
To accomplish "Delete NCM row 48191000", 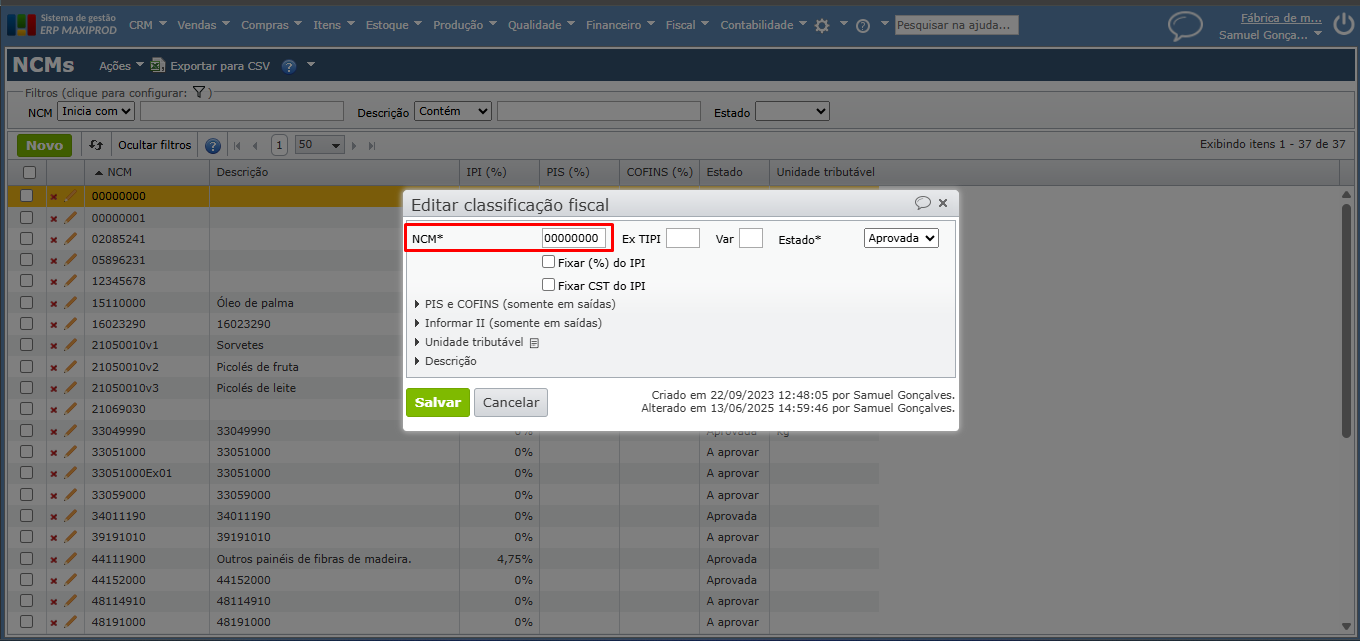I will (x=54, y=623).
